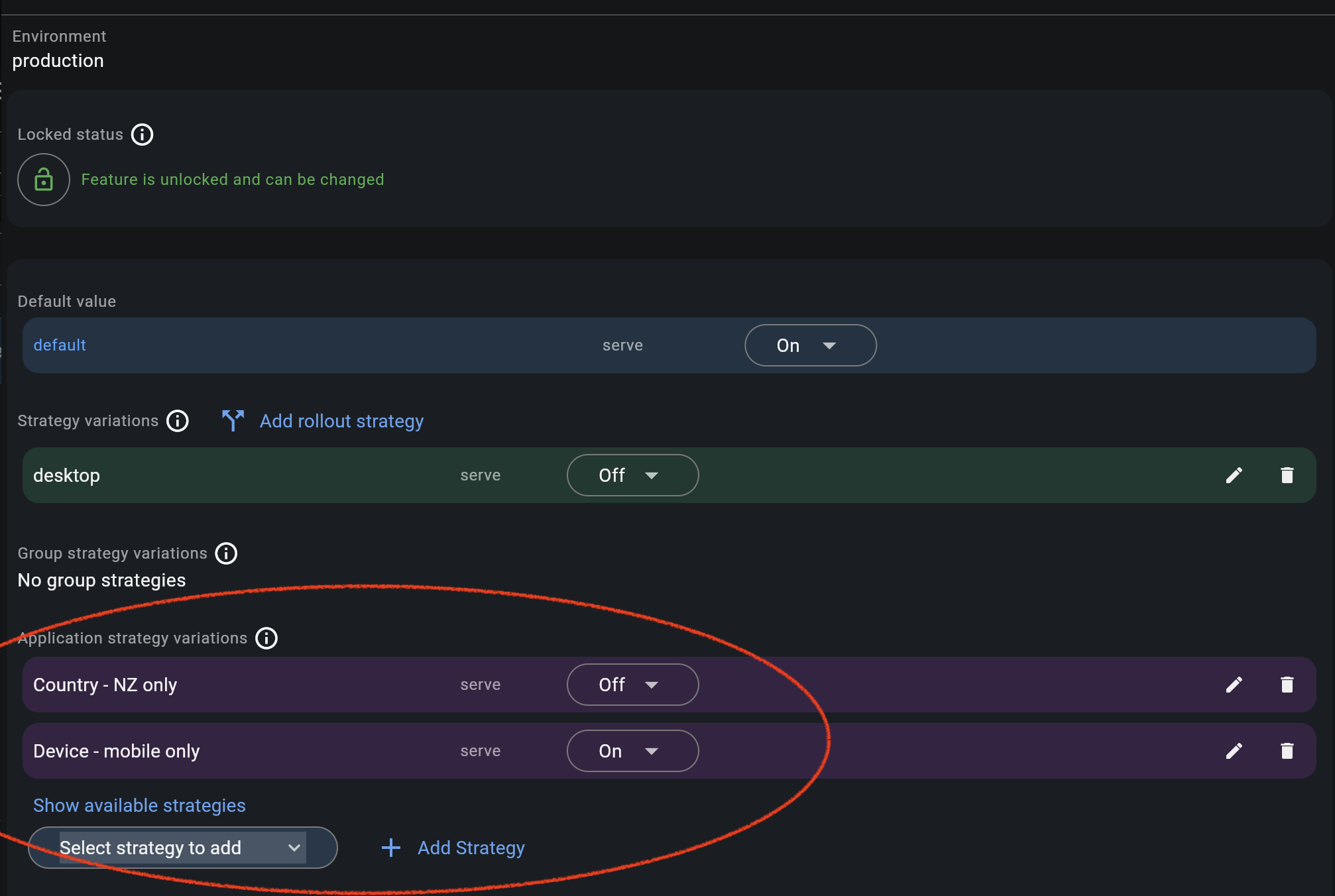The height and width of the screenshot is (896, 1335).
Task: Delete the desktop strategy variation
Action: pos(1287,475)
